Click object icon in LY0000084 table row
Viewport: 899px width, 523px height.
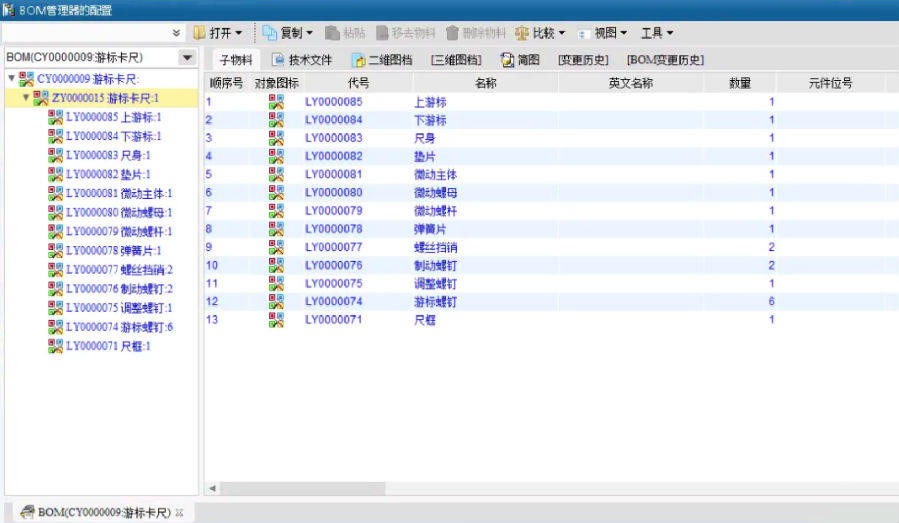pos(276,120)
